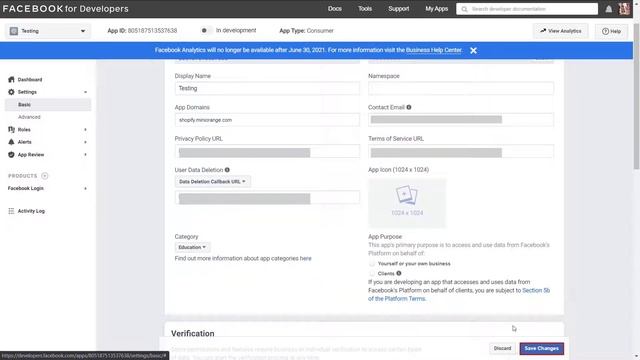640x360 pixels.
Task: Open the Docs menu
Action: click(x=335, y=9)
